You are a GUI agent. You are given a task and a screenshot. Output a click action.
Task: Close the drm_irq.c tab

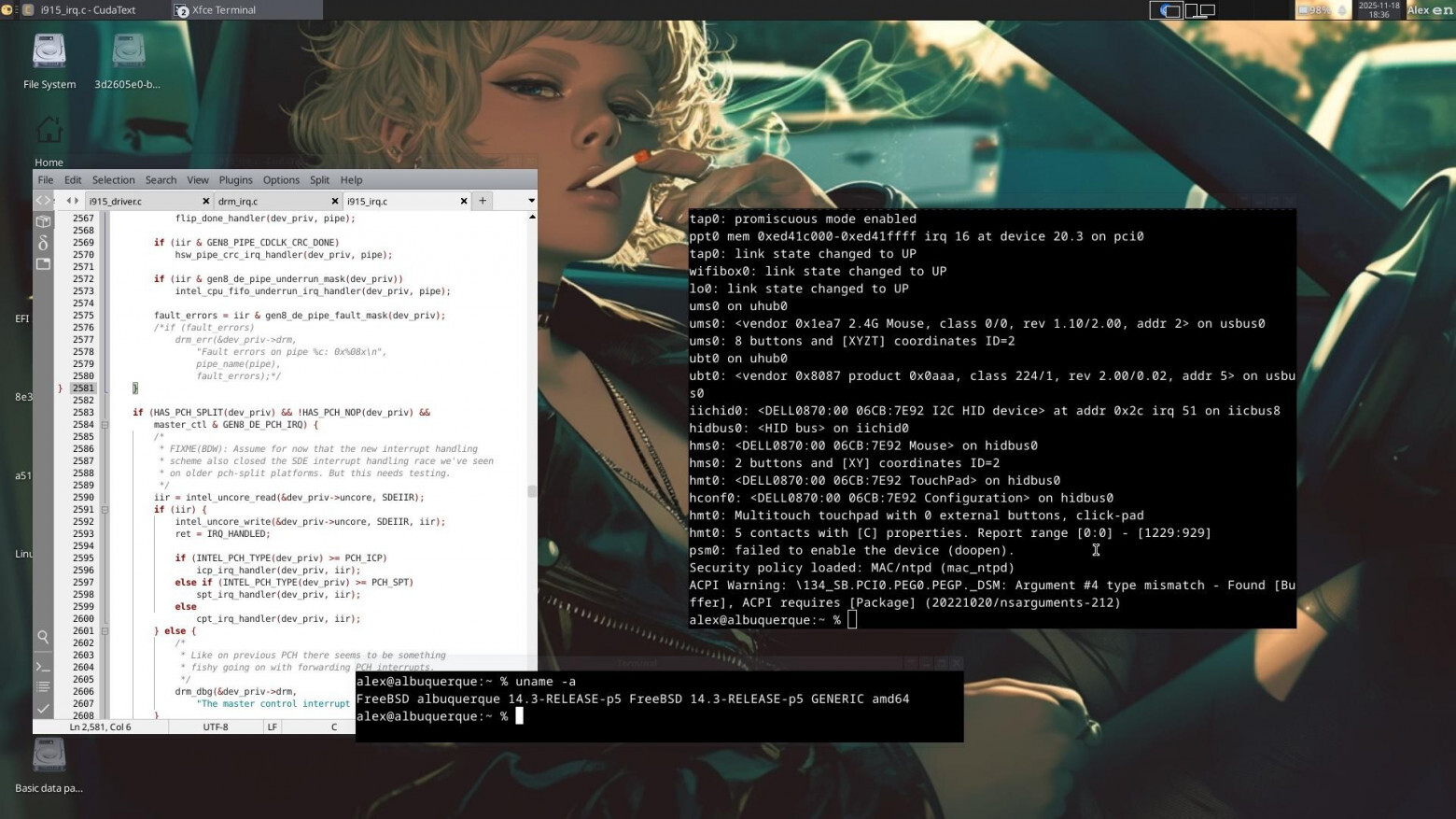pyautogui.click(x=335, y=201)
